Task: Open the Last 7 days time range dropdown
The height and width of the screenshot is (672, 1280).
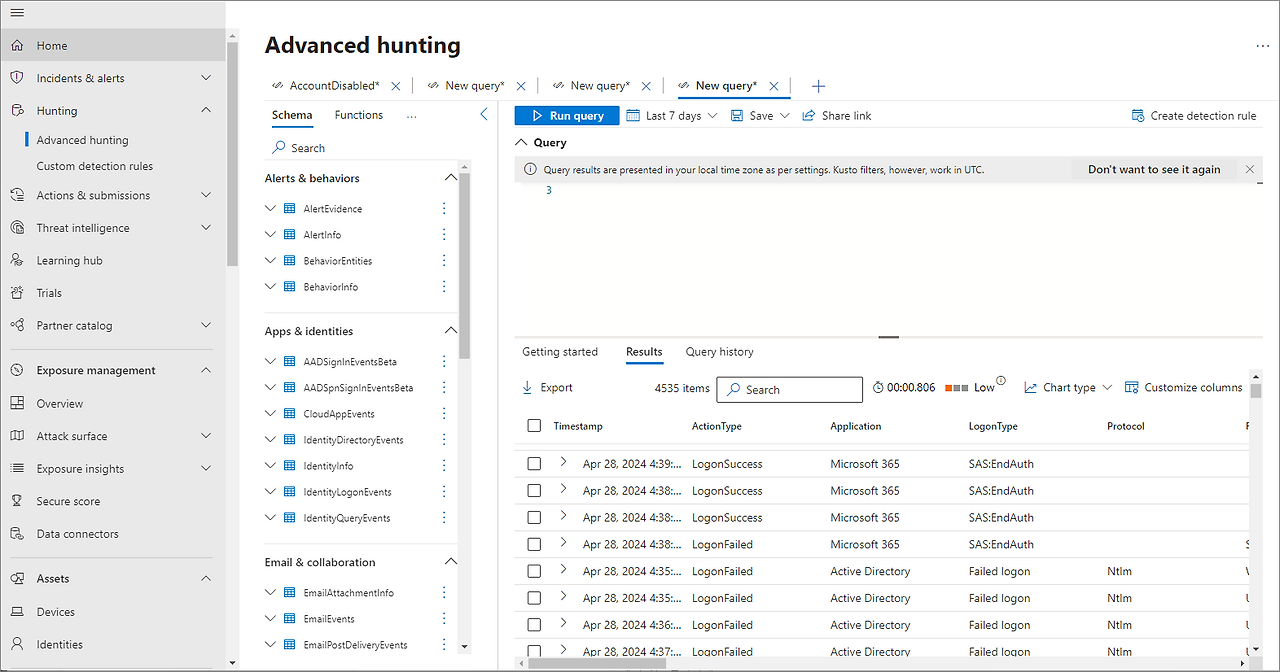Action: [x=671, y=115]
